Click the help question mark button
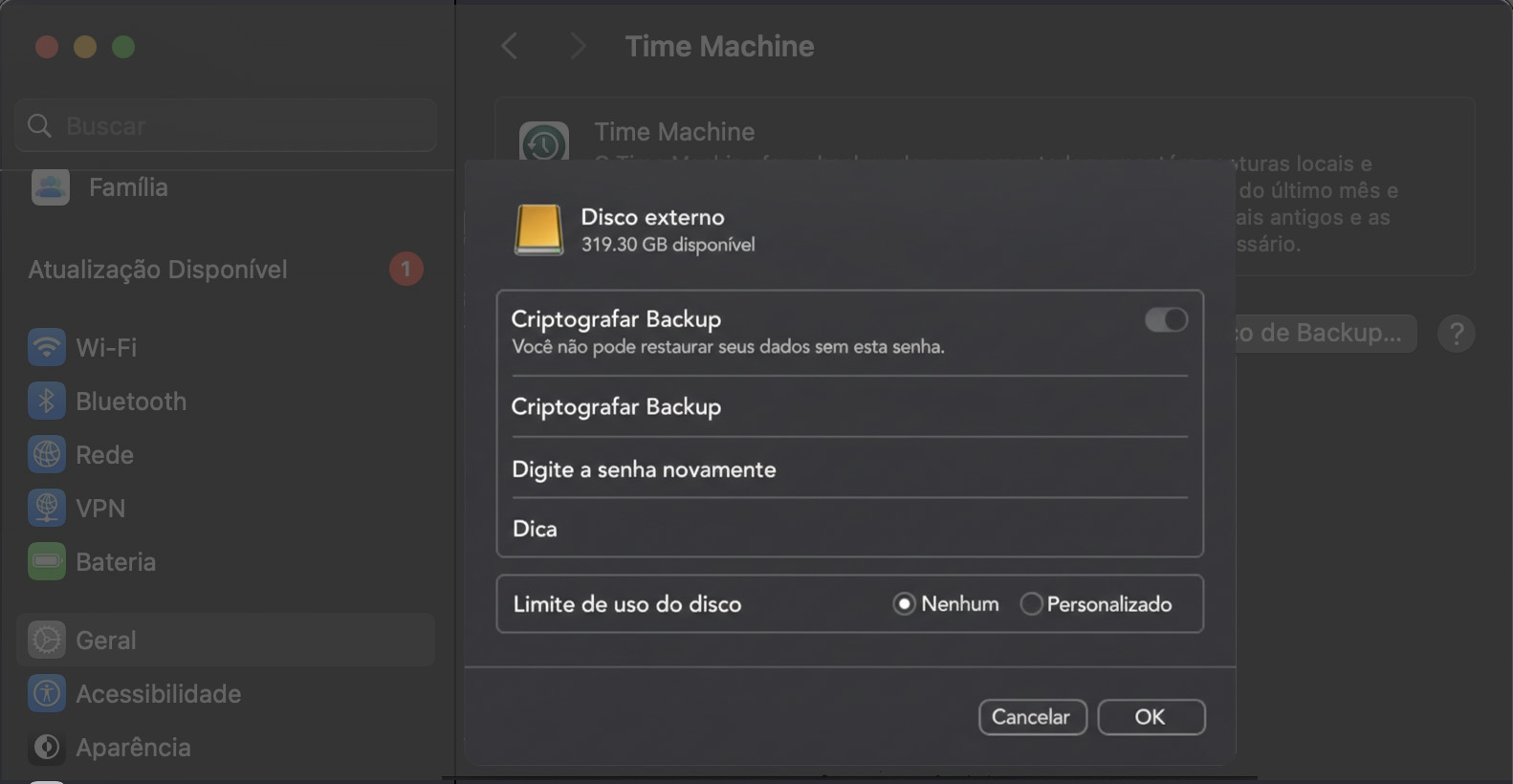Viewport: 1513px width, 784px height. pyautogui.click(x=1458, y=333)
